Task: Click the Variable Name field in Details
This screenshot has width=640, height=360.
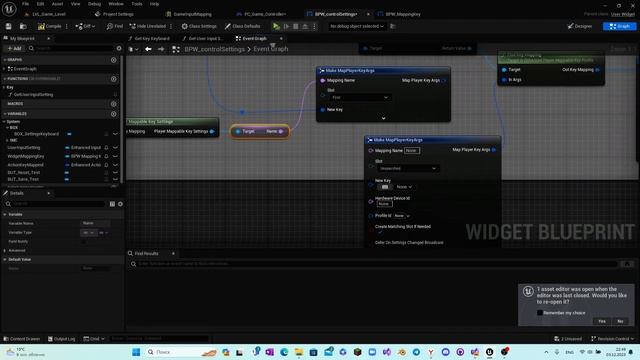Action: point(95,223)
